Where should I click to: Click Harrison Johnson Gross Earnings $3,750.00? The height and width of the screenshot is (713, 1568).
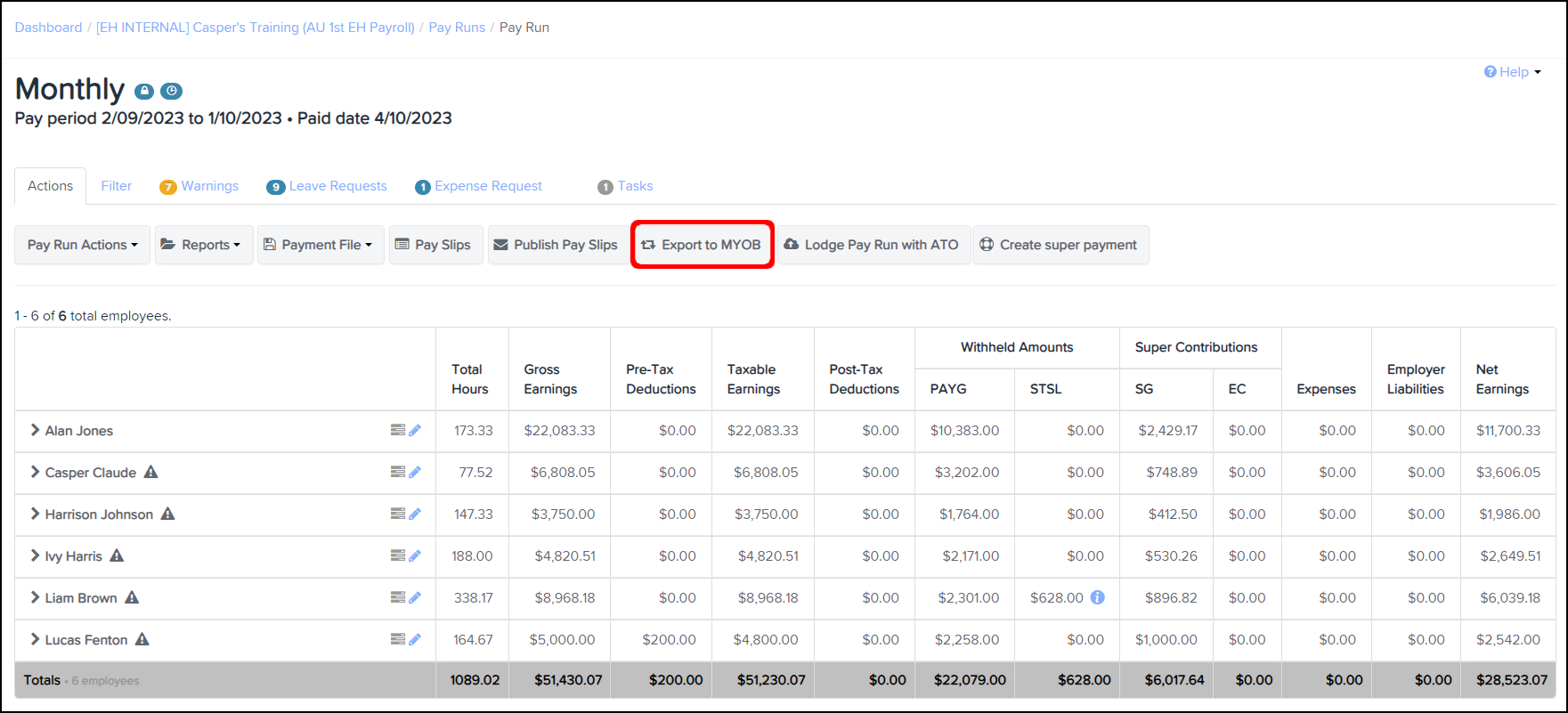pyautogui.click(x=563, y=514)
